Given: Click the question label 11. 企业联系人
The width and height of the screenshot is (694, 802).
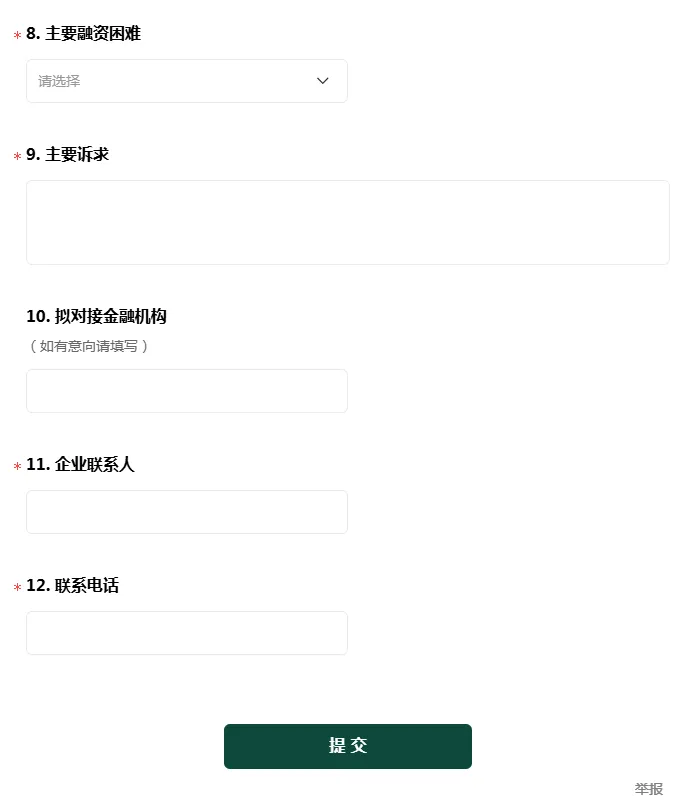Looking at the screenshot, I should coord(80,465).
